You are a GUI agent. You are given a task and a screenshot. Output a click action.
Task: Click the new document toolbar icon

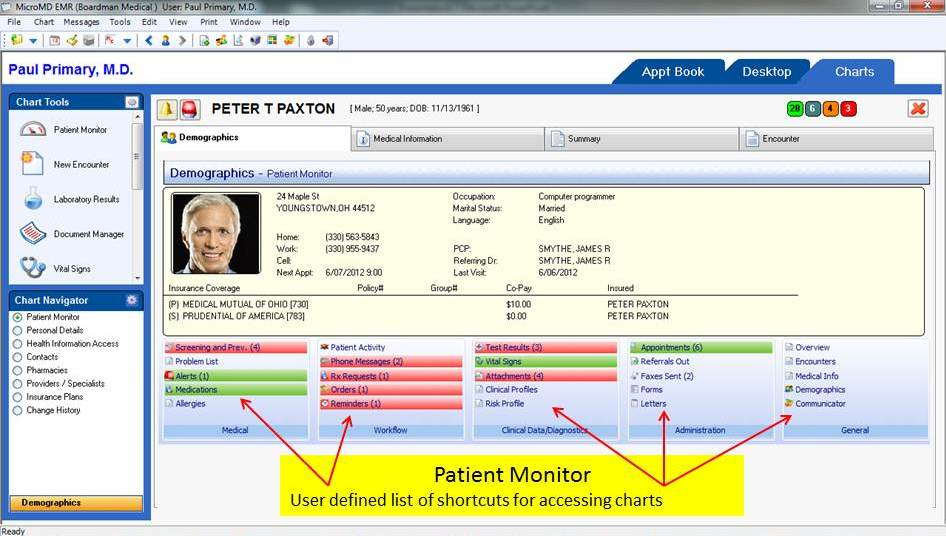click(x=204, y=40)
